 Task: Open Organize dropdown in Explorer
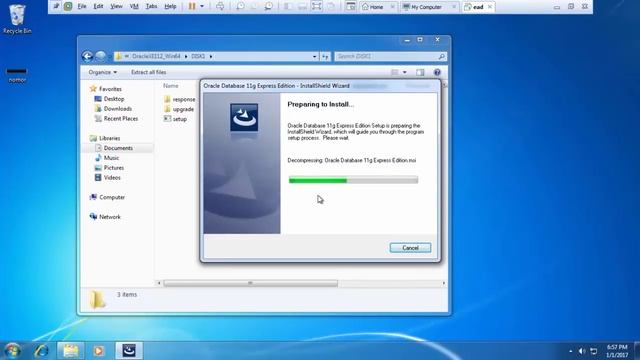(x=102, y=72)
